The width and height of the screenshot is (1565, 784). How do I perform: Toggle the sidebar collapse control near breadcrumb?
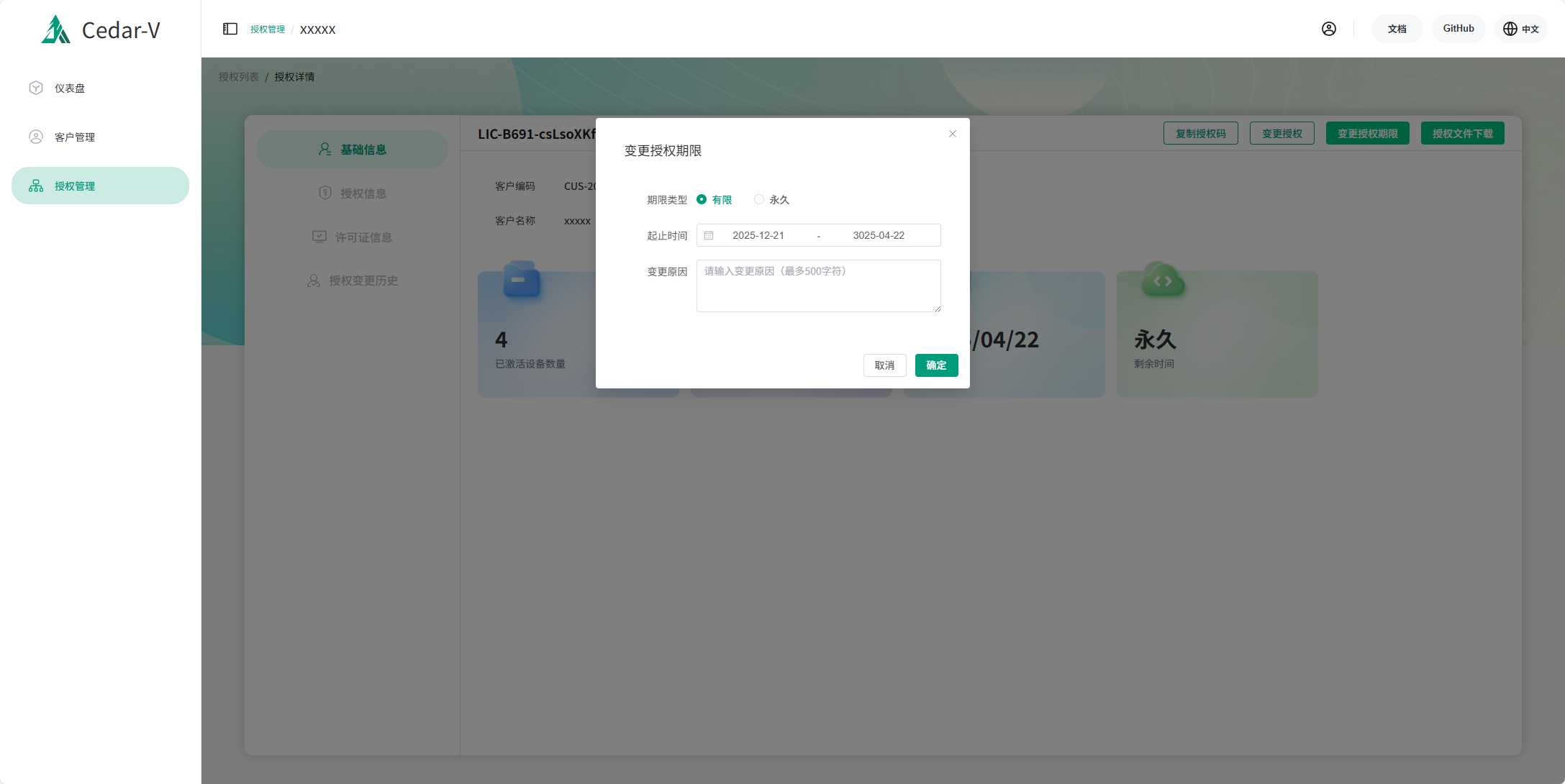tap(230, 28)
